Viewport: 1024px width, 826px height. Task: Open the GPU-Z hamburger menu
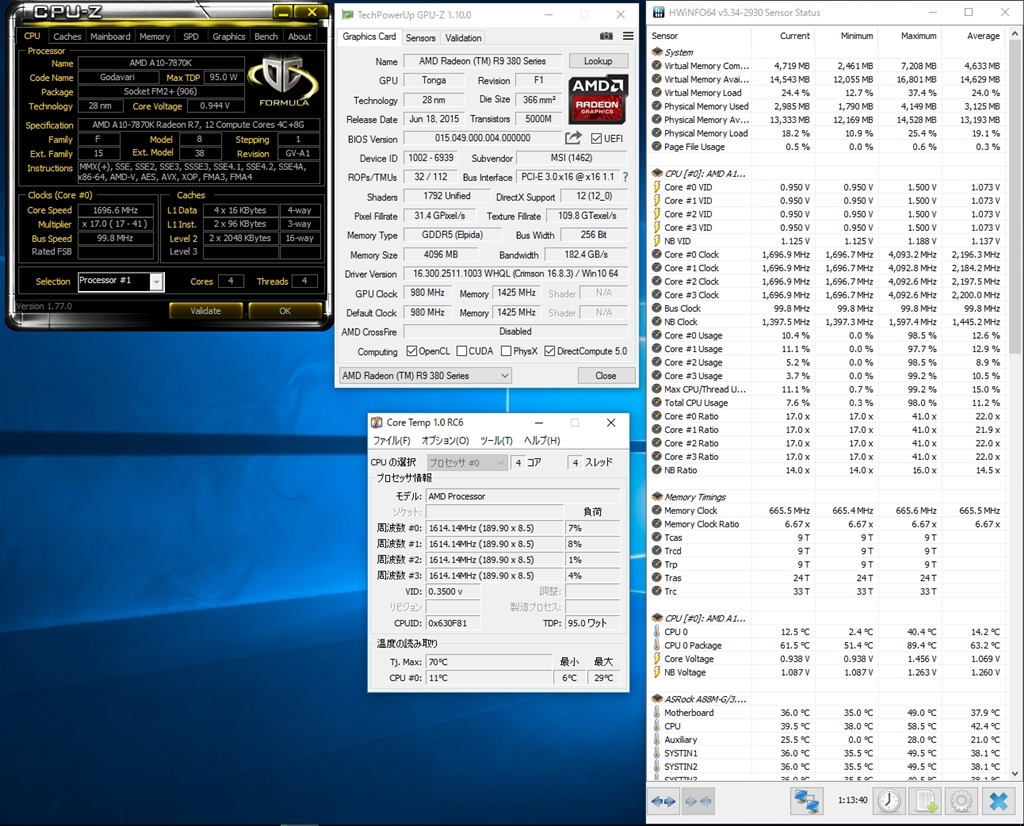pyautogui.click(x=627, y=36)
